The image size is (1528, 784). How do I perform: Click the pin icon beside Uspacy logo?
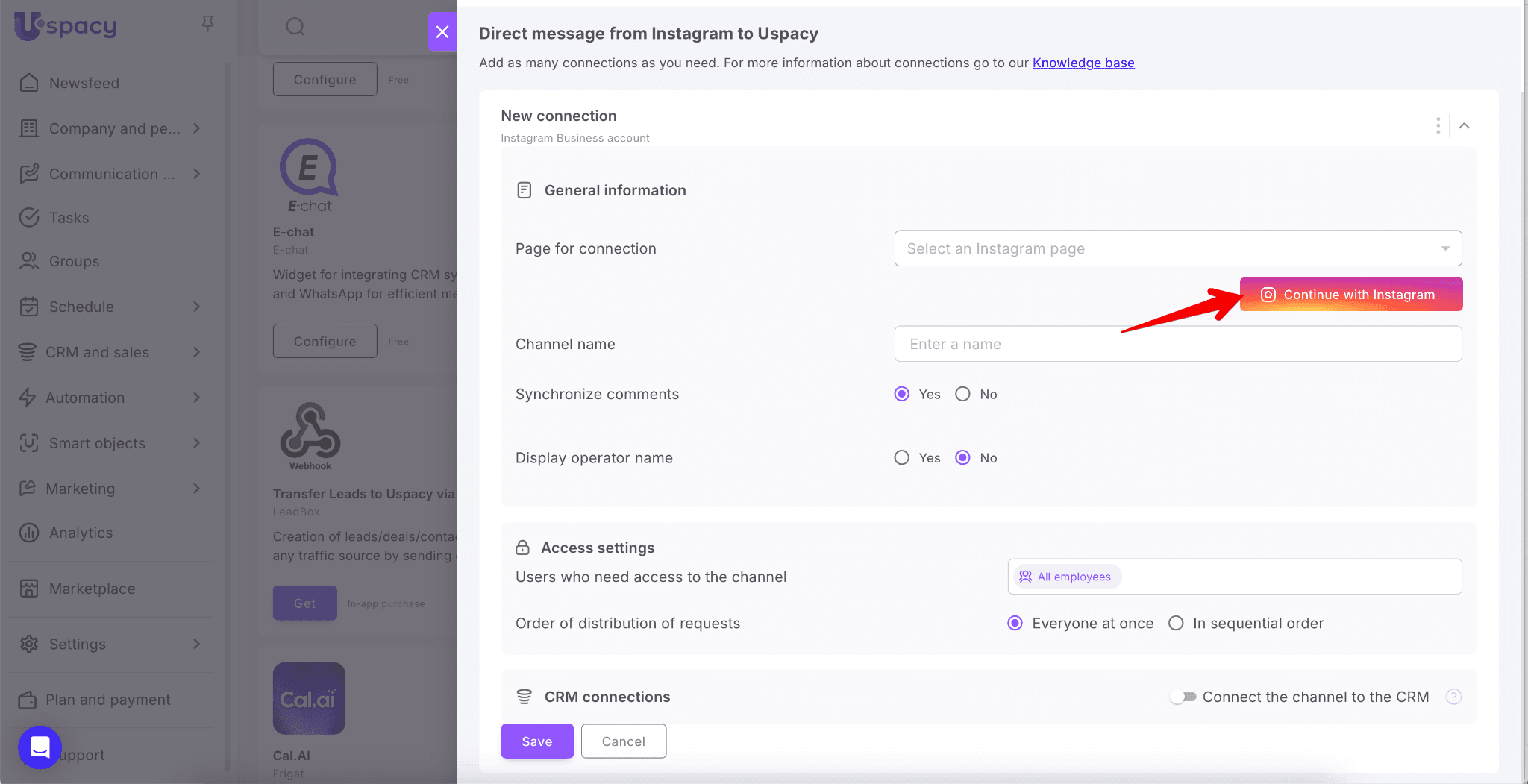[207, 24]
